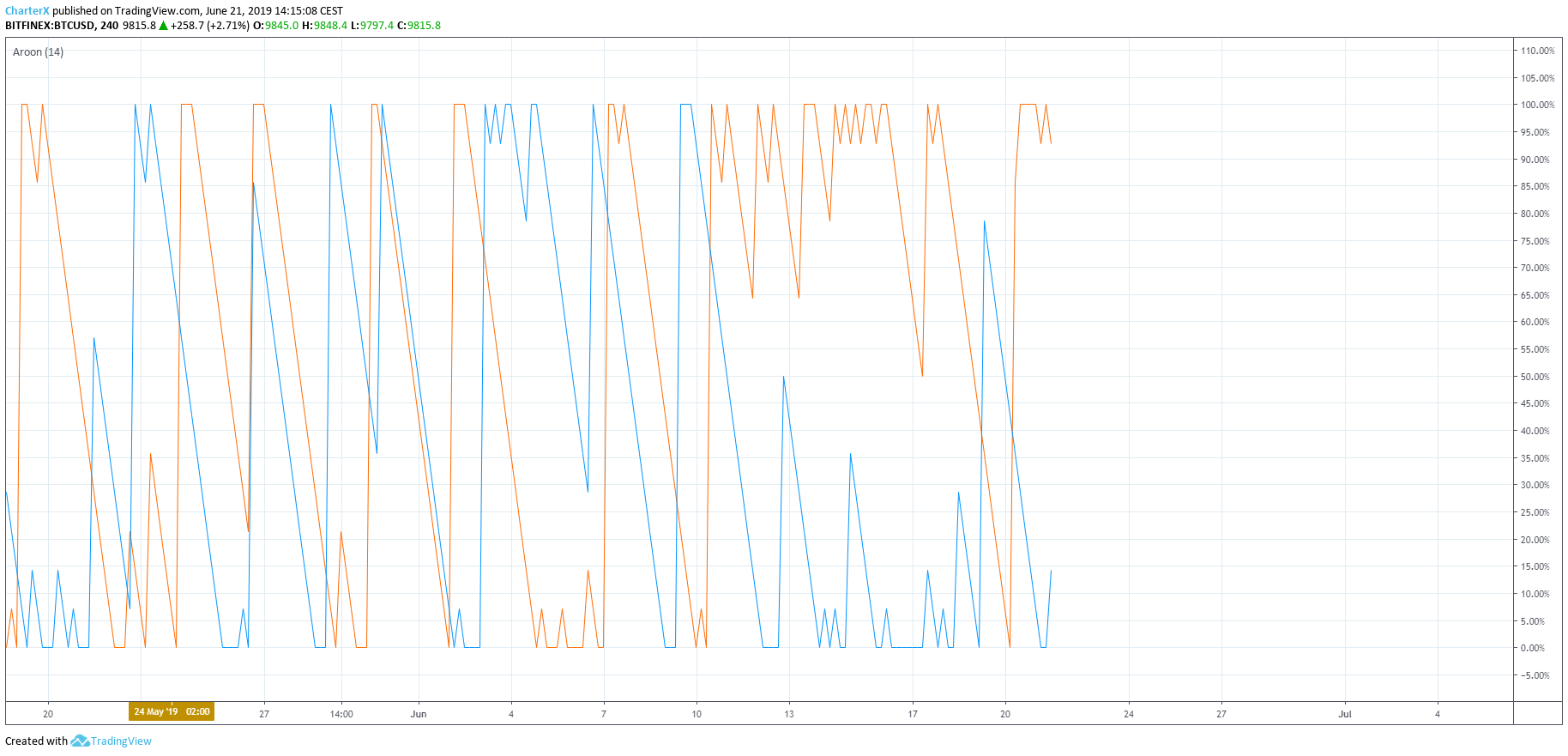Click the 20.00% scale label
The width and height of the screenshot is (1568, 756).
(x=1535, y=540)
